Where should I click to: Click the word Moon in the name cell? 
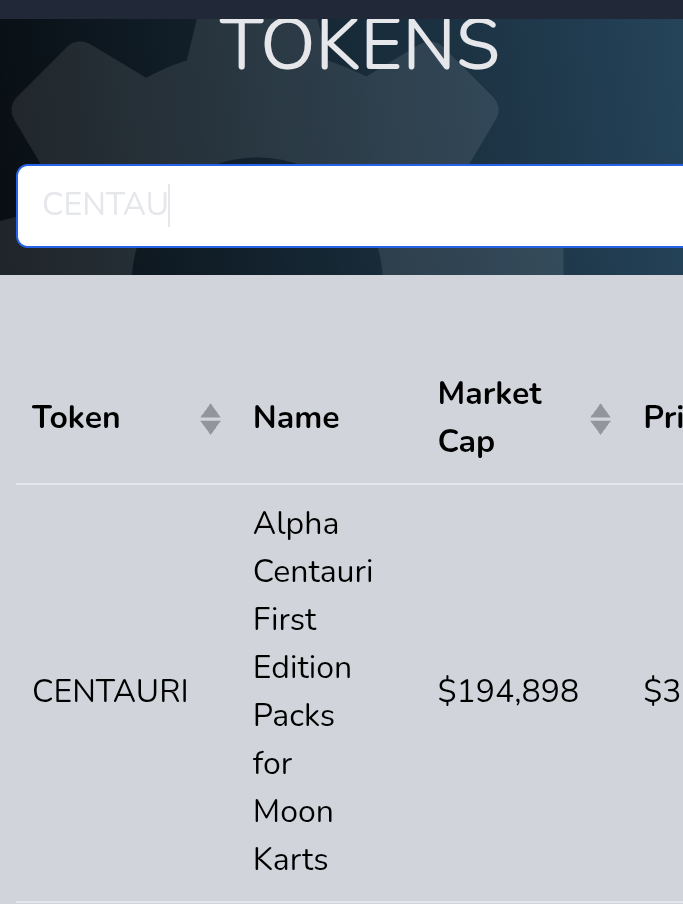(293, 812)
